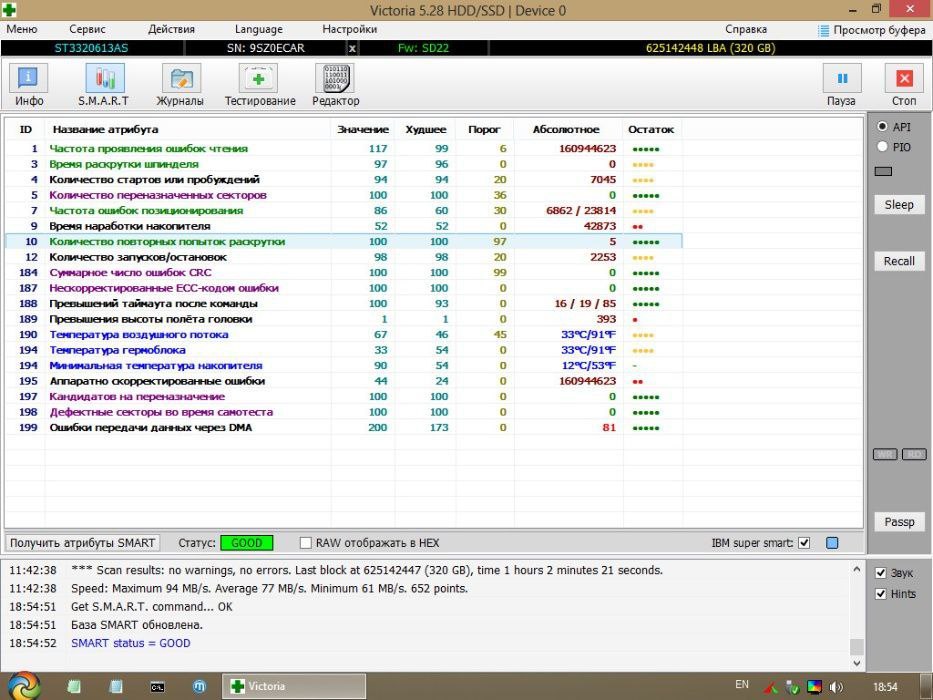Toggle the Hints checkbox
Image resolution: width=933 pixels, height=700 pixels.
pyautogui.click(x=881, y=594)
